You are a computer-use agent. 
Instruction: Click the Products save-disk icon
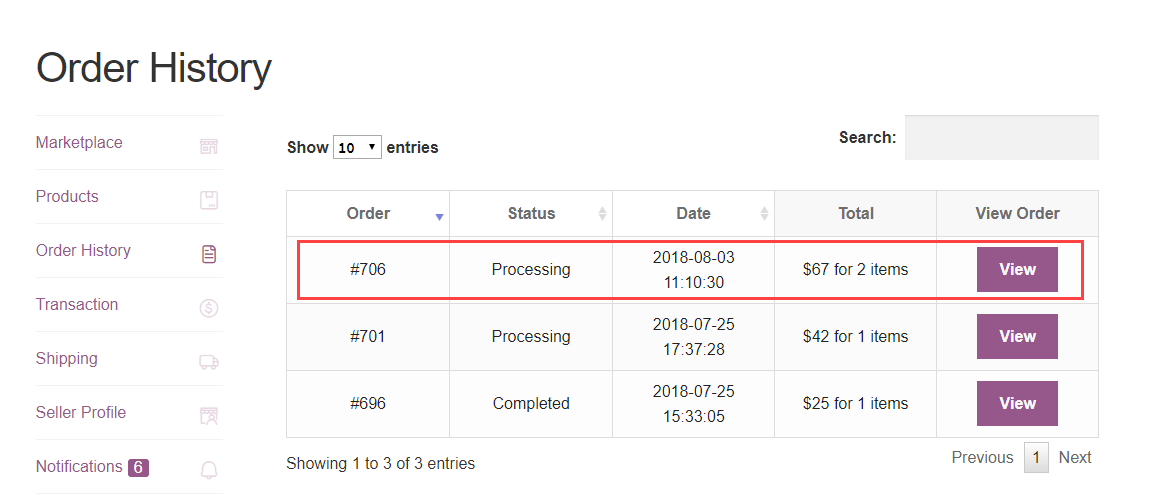209,200
